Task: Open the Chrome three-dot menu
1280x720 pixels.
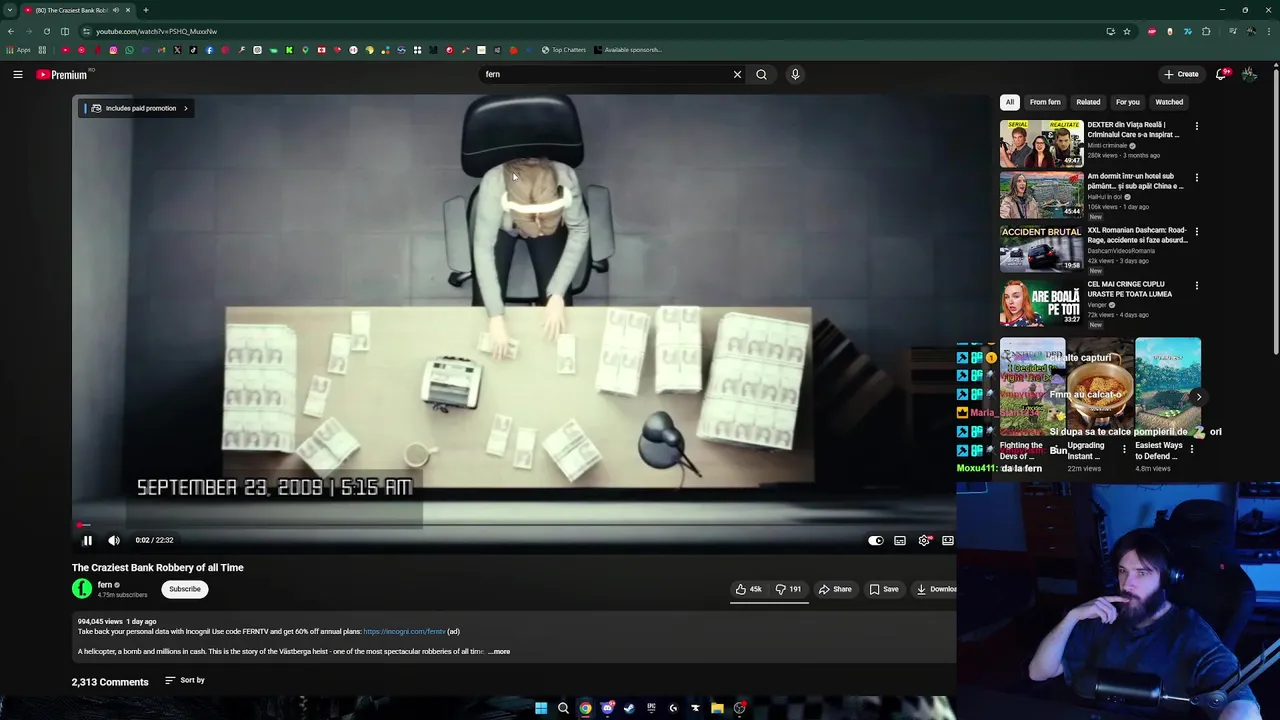Action: point(1269,31)
